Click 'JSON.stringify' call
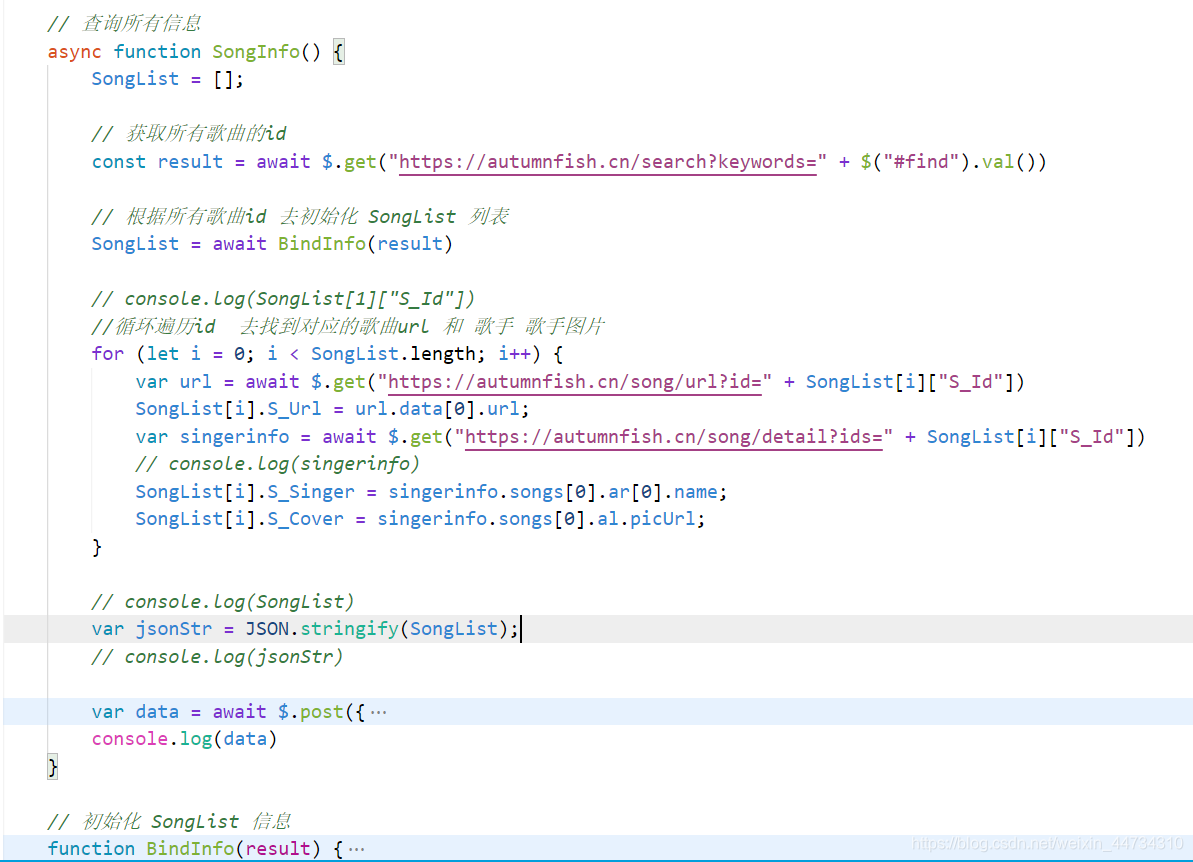This screenshot has width=1193, height=862. click(x=322, y=628)
